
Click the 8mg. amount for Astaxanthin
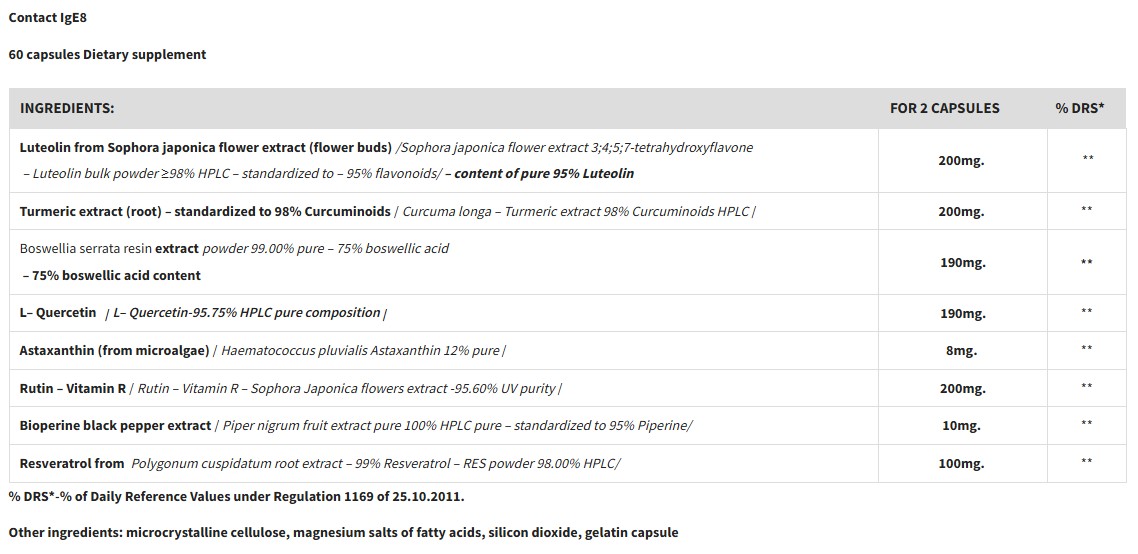click(x=961, y=351)
